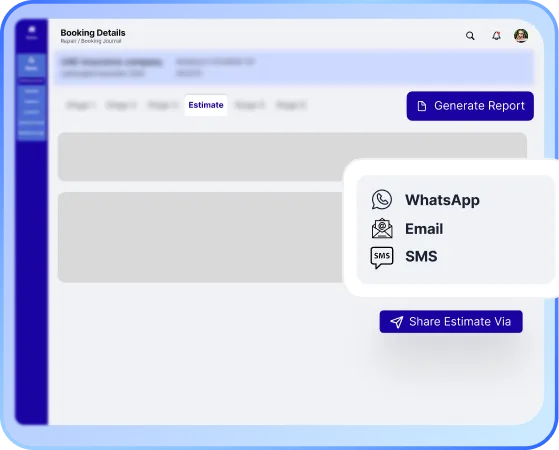Open search with the magnifier icon
The image size is (559, 450).
(470, 36)
